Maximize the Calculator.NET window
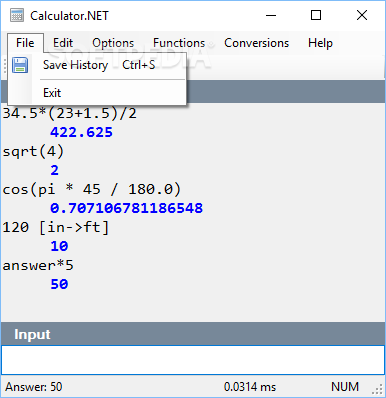The width and height of the screenshot is (386, 398). click(x=316, y=15)
